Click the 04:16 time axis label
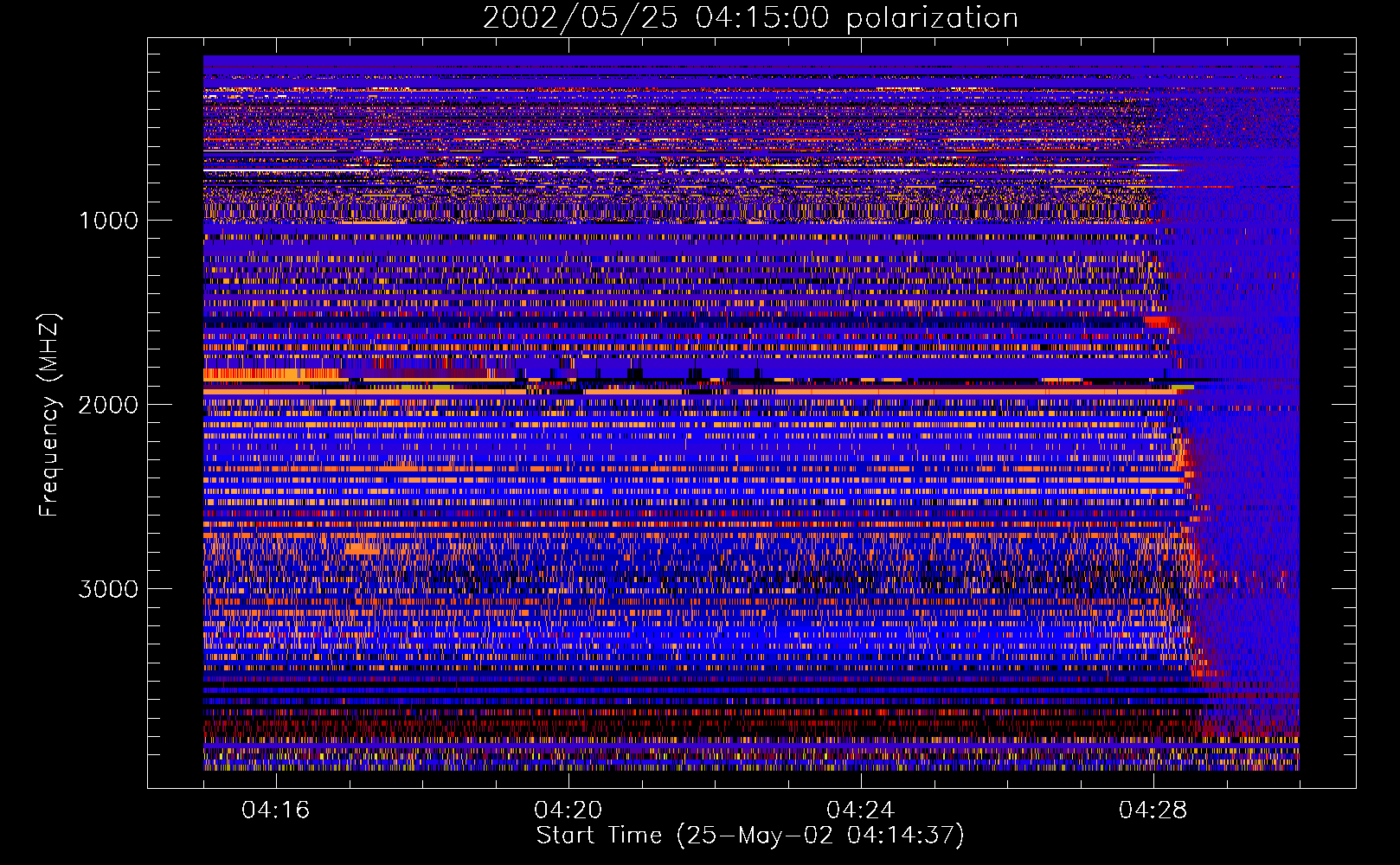 276,811
